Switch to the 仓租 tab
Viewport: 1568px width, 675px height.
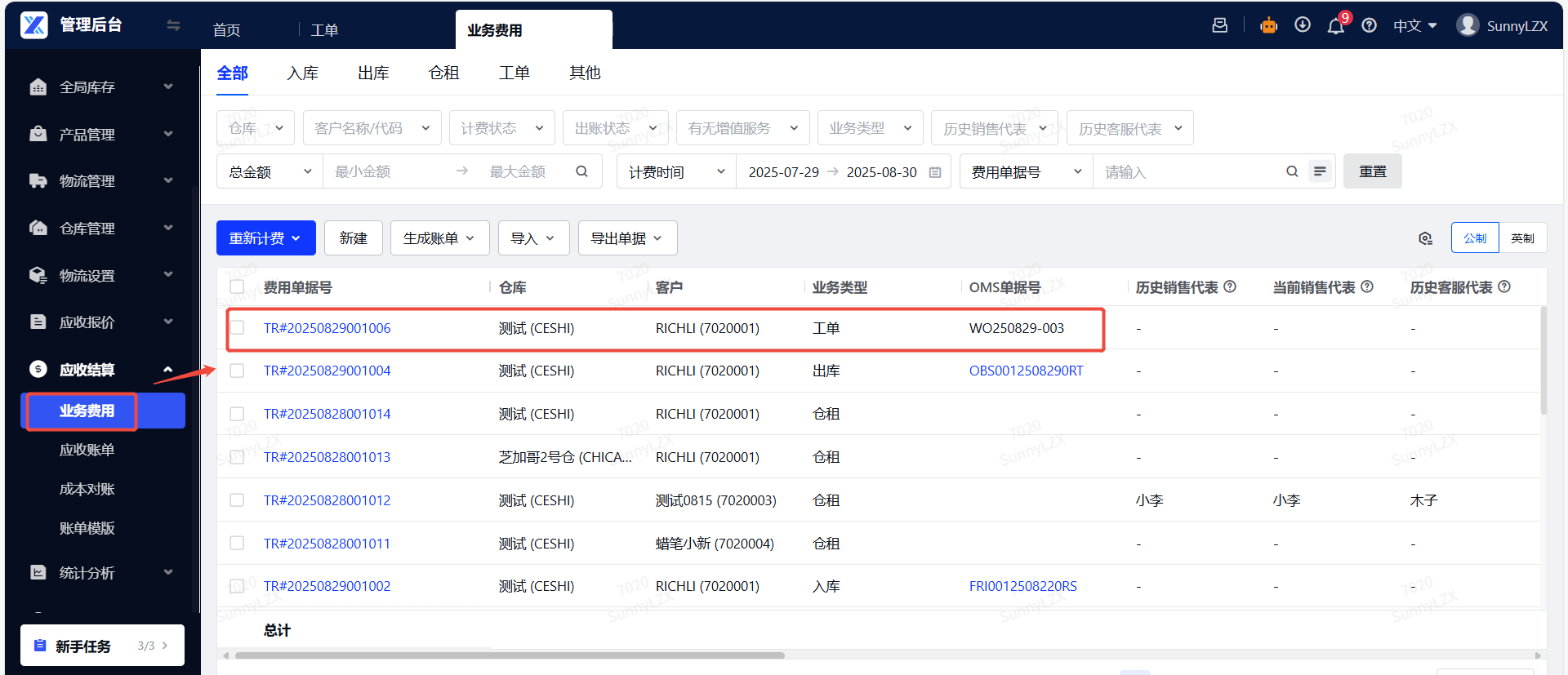pos(443,73)
